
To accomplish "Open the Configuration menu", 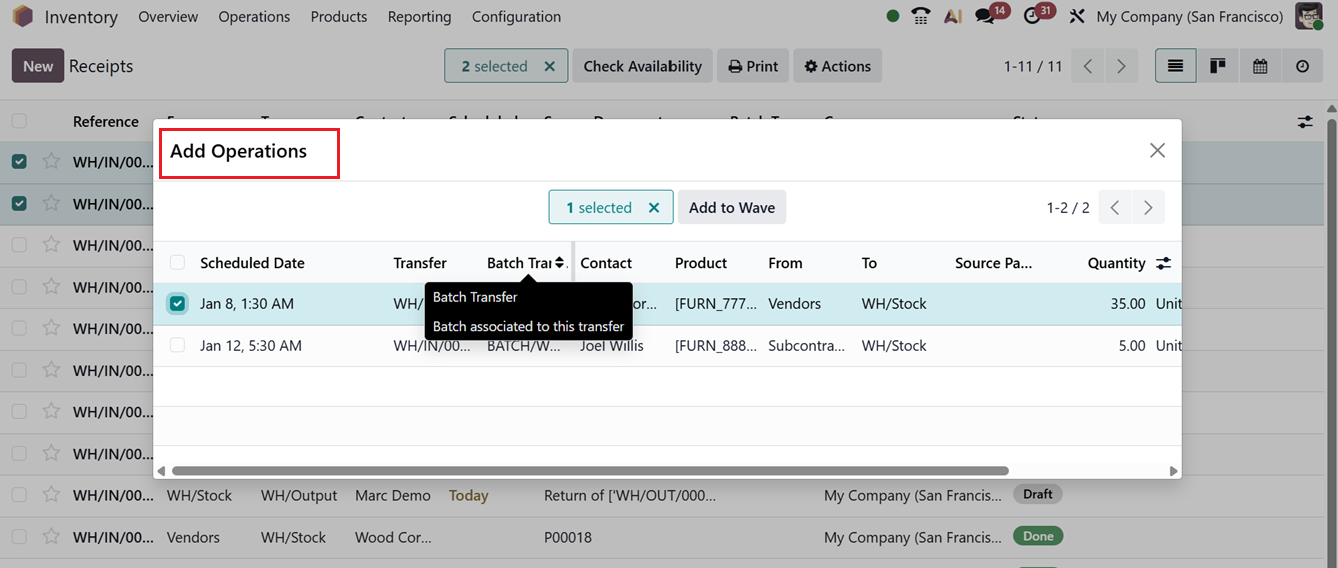I will click(x=516, y=17).
